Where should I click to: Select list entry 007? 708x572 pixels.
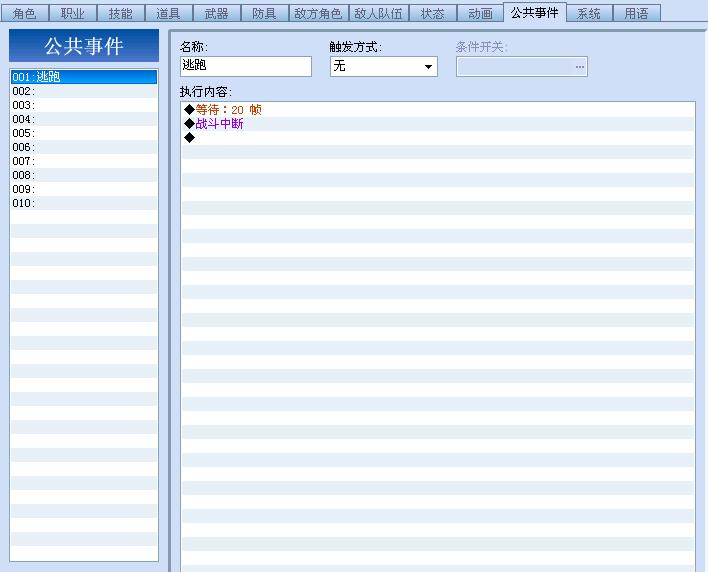[84, 161]
